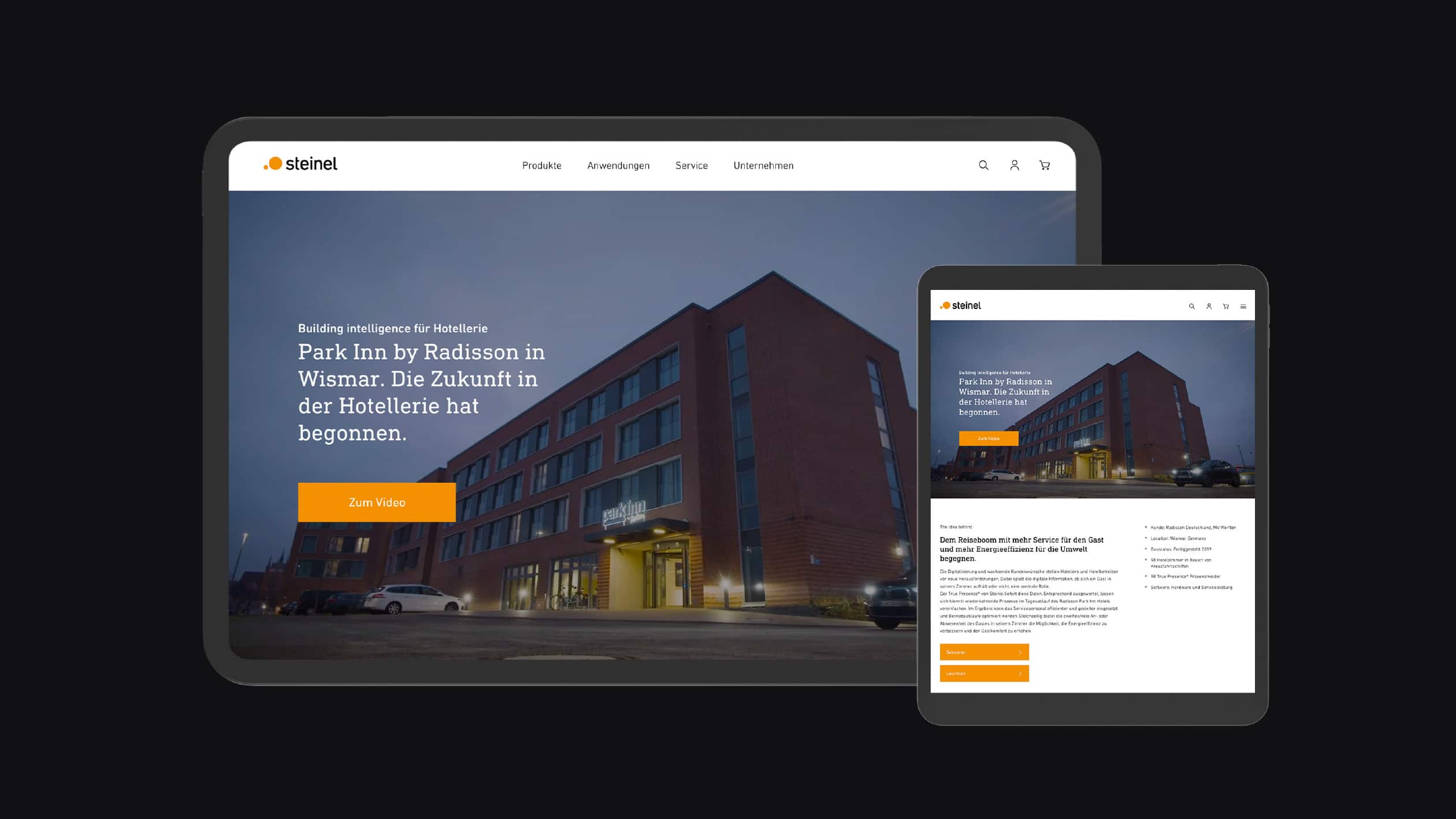Click the Steinel logo on tablet header
This screenshot has width=1456, height=819.
click(959, 305)
